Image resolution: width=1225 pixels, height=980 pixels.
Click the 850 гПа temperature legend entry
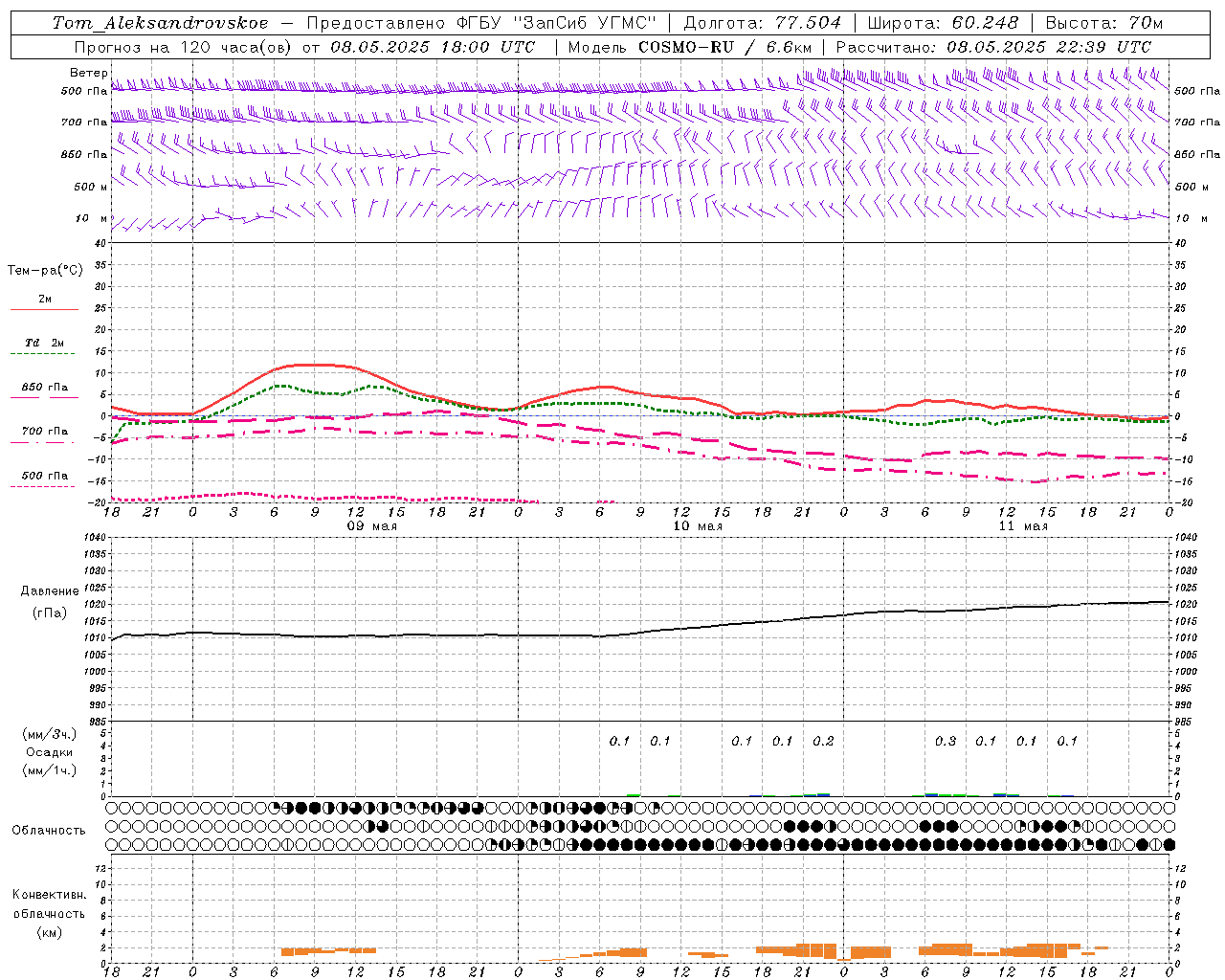coord(44,388)
